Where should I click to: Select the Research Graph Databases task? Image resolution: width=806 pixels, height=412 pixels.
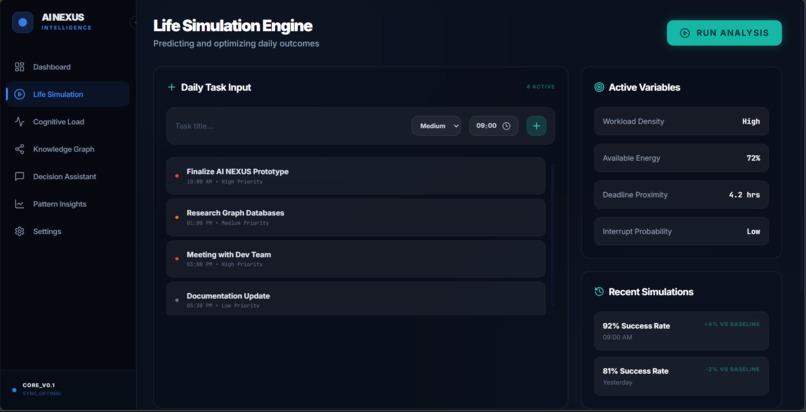(356, 217)
